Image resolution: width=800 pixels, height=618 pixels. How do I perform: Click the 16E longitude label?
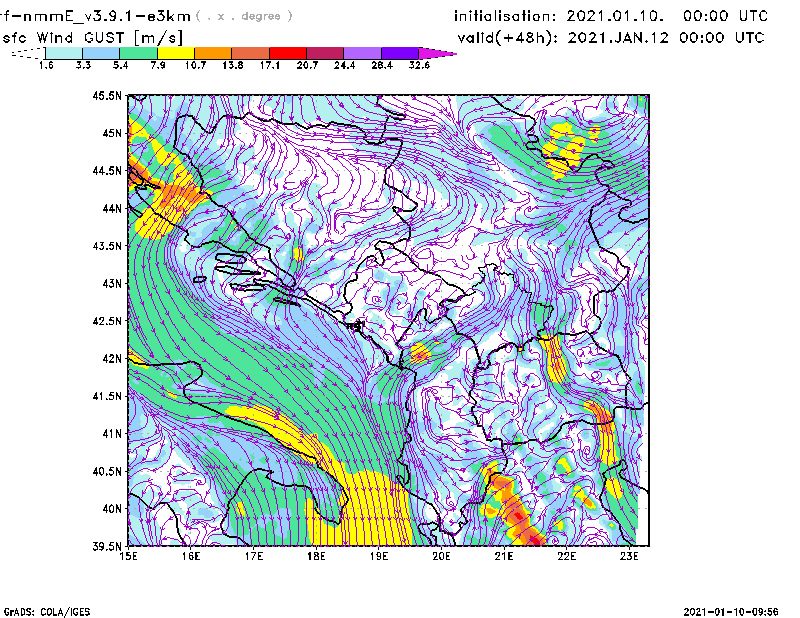(x=191, y=557)
